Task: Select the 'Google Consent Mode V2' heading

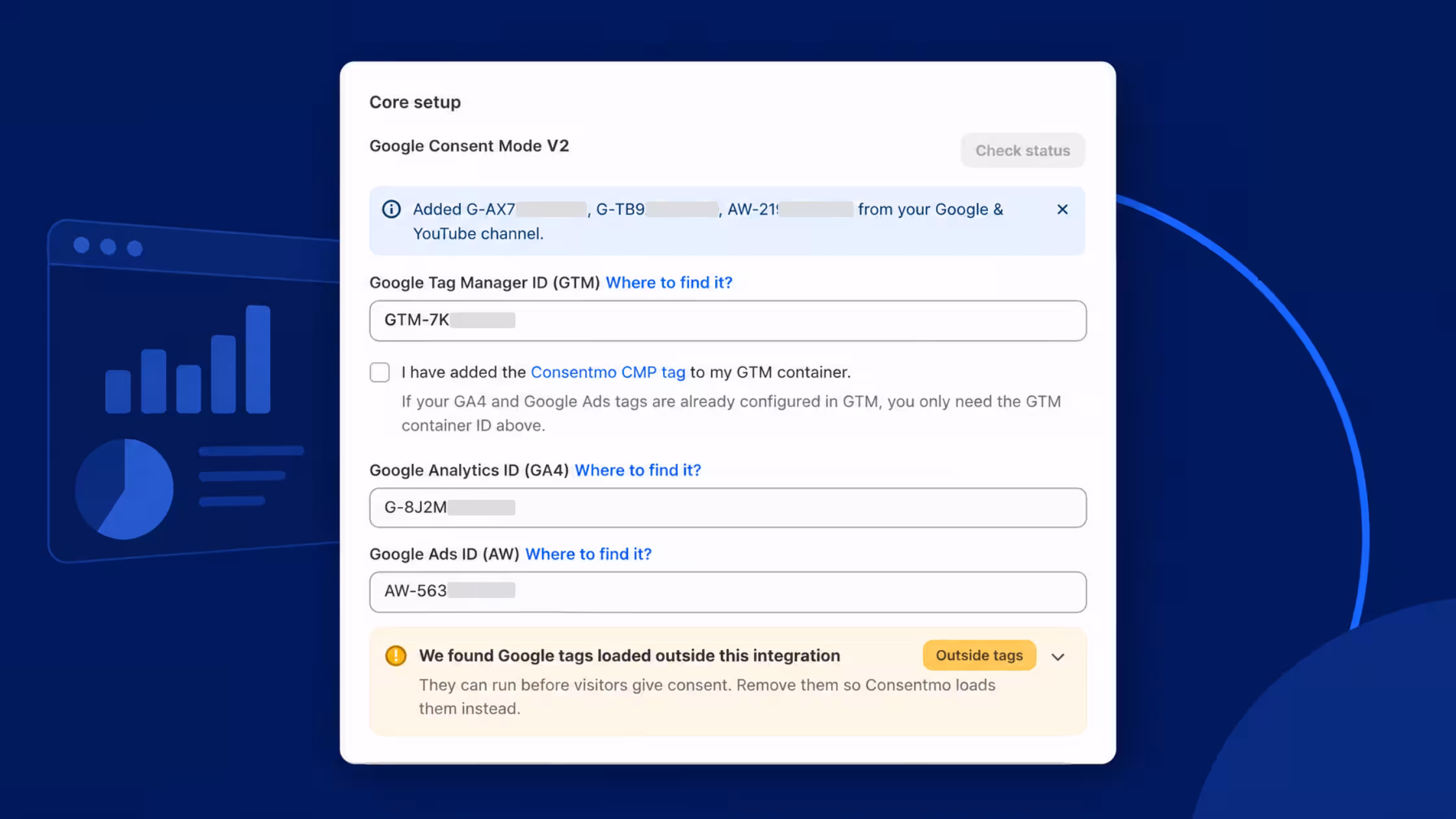Action: pyautogui.click(x=469, y=146)
